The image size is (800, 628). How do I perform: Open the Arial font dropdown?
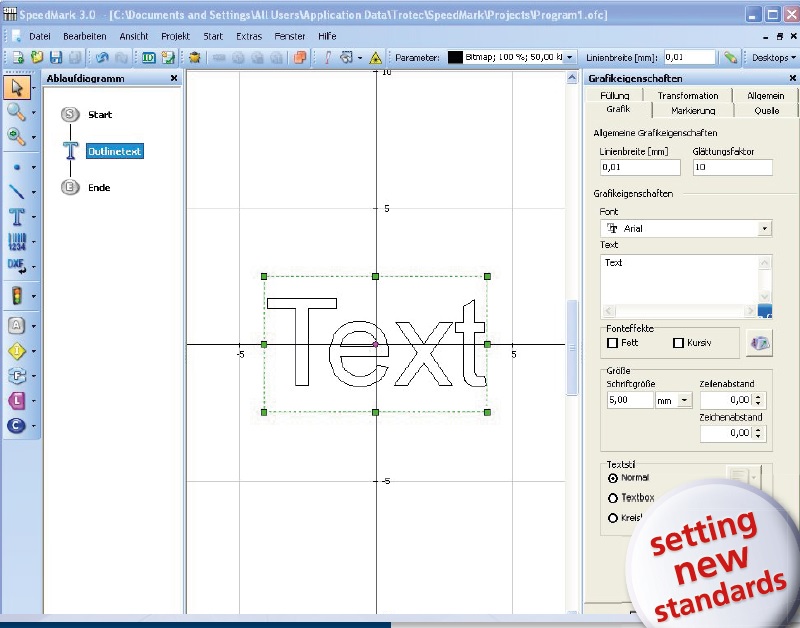[x=764, y=229]
